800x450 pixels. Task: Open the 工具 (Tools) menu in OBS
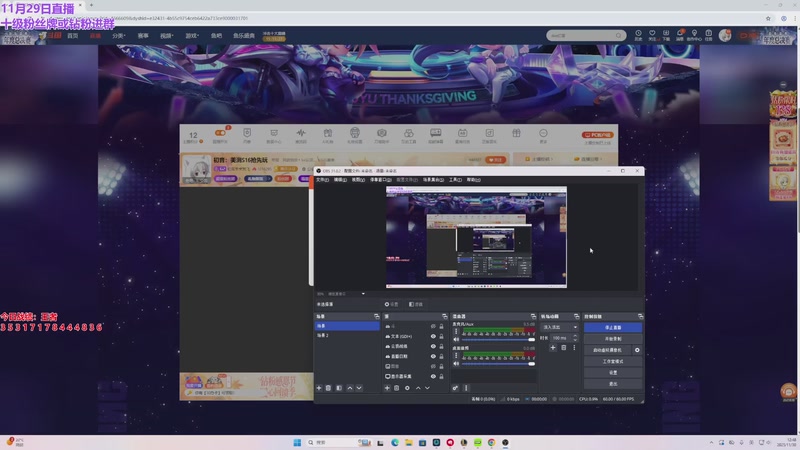(455, 180)
